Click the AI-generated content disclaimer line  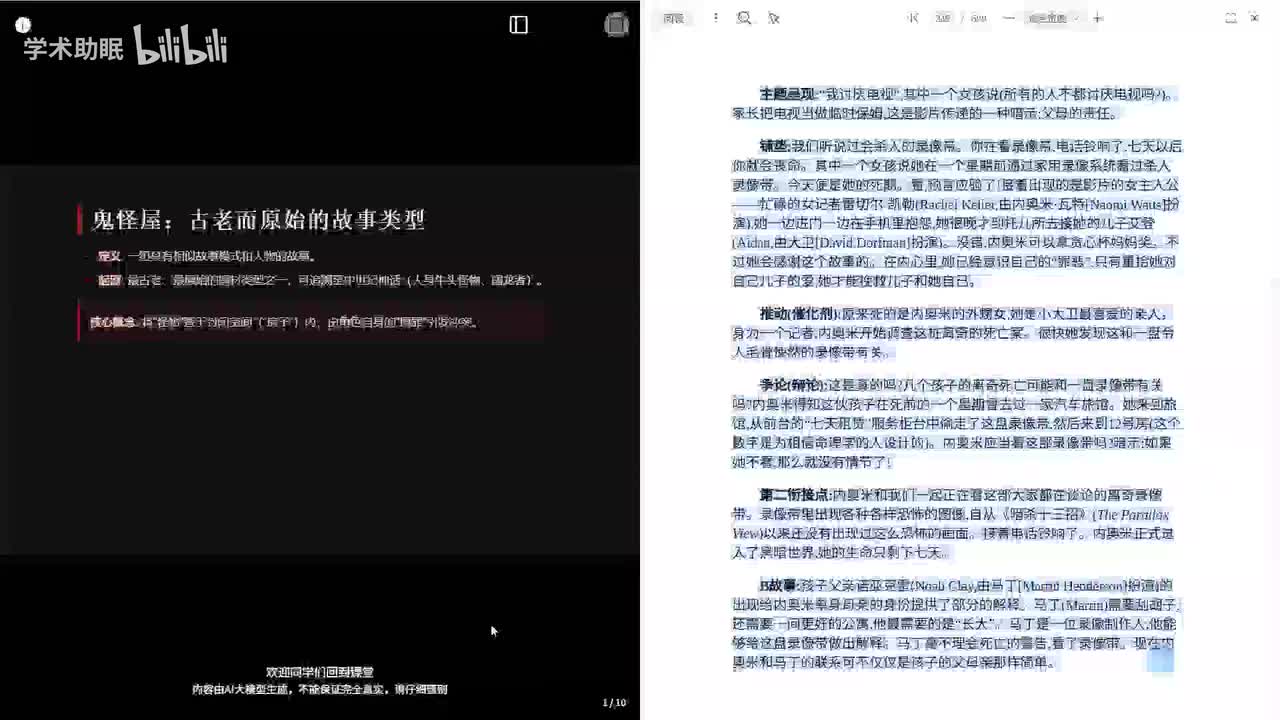(320, 689)
